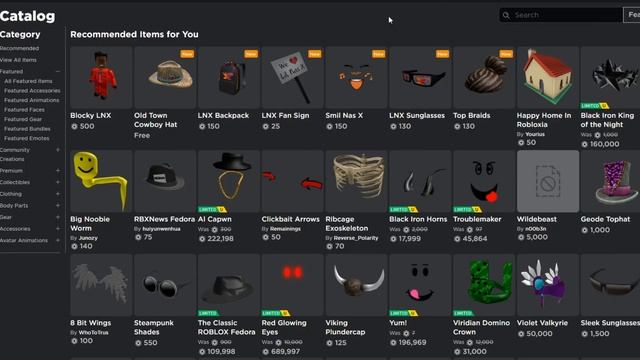
Task: Click the Geode Tophat image
Action: 610,181
